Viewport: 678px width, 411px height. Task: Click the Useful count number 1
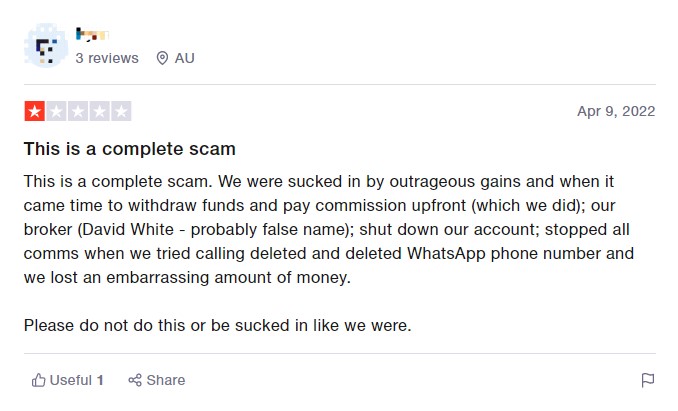100,380
